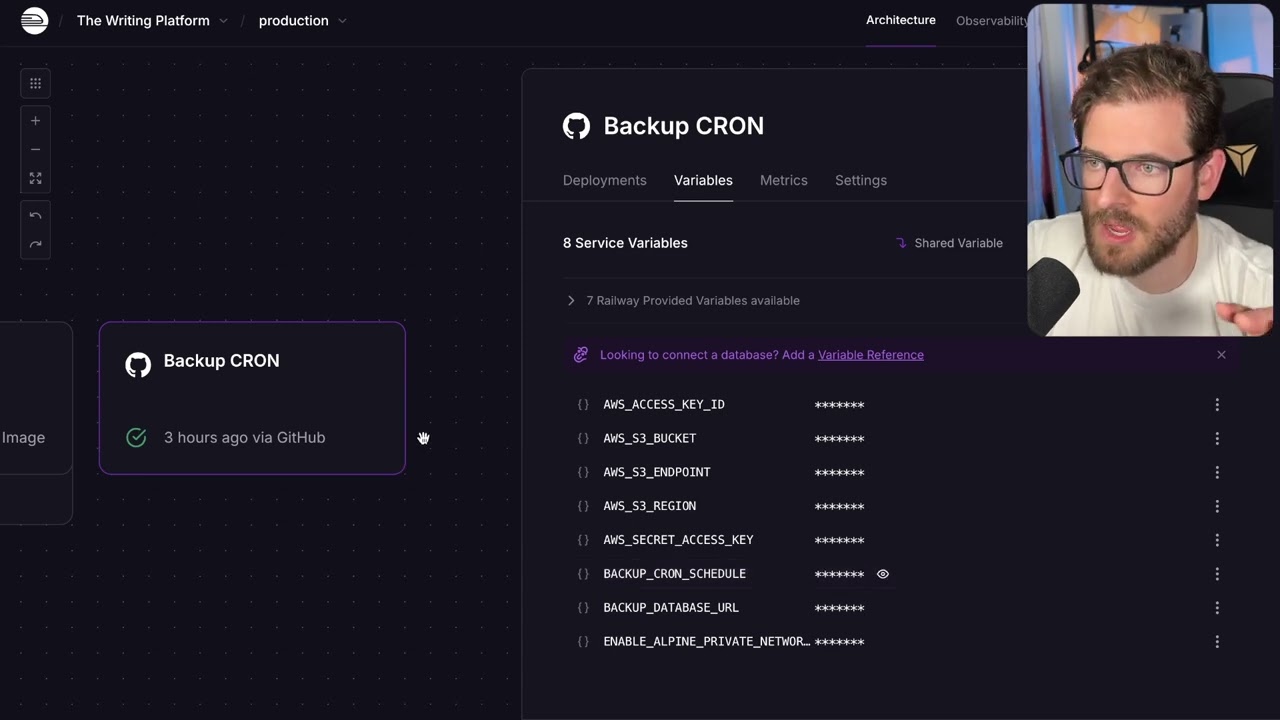This screenshot has width=1280, height=720.
Task: Open The Writing Platform project dropdown
Action: (x=152, y=20)
